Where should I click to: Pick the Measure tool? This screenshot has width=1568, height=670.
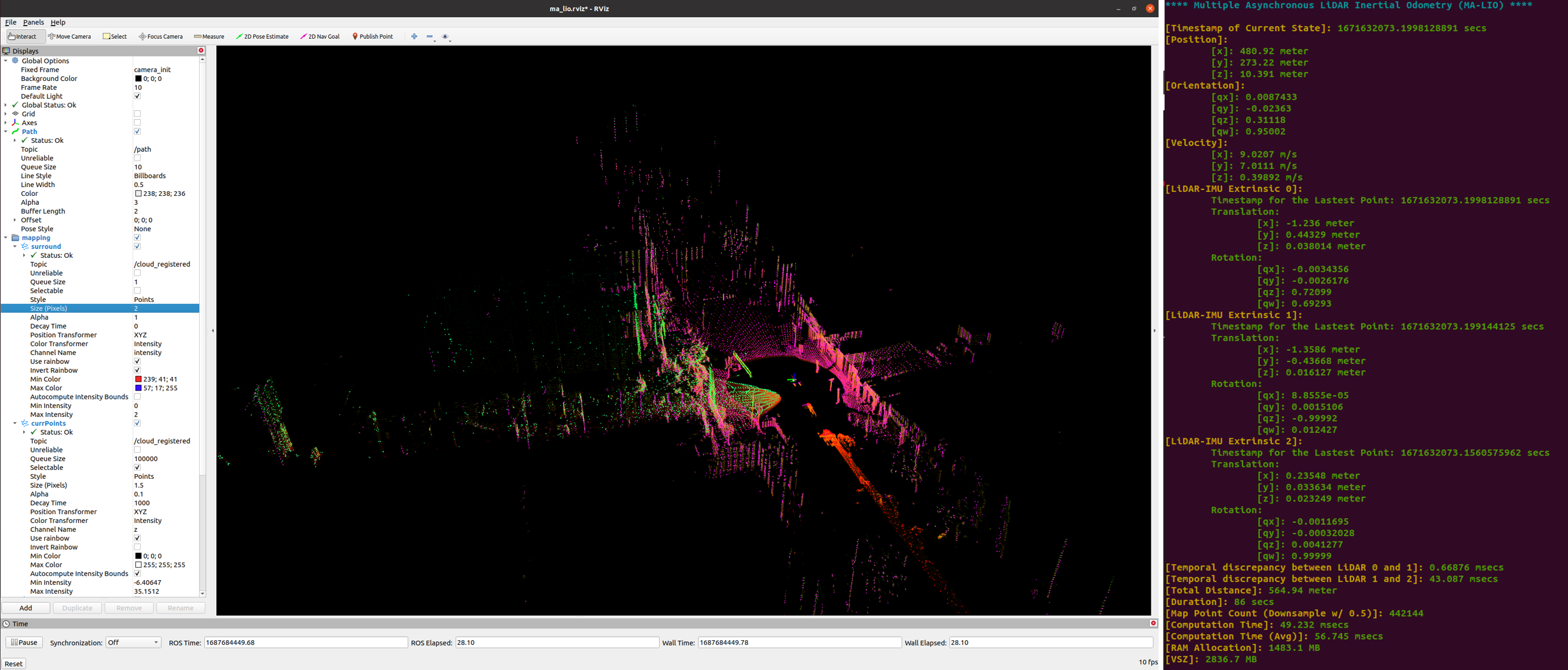(x=209, y=36)
